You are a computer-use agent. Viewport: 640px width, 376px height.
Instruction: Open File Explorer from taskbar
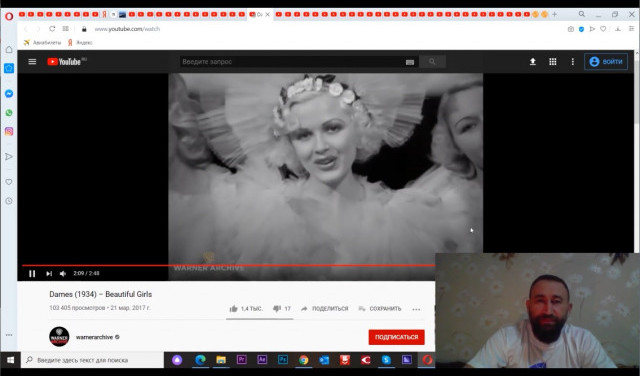tap(221, 360)
